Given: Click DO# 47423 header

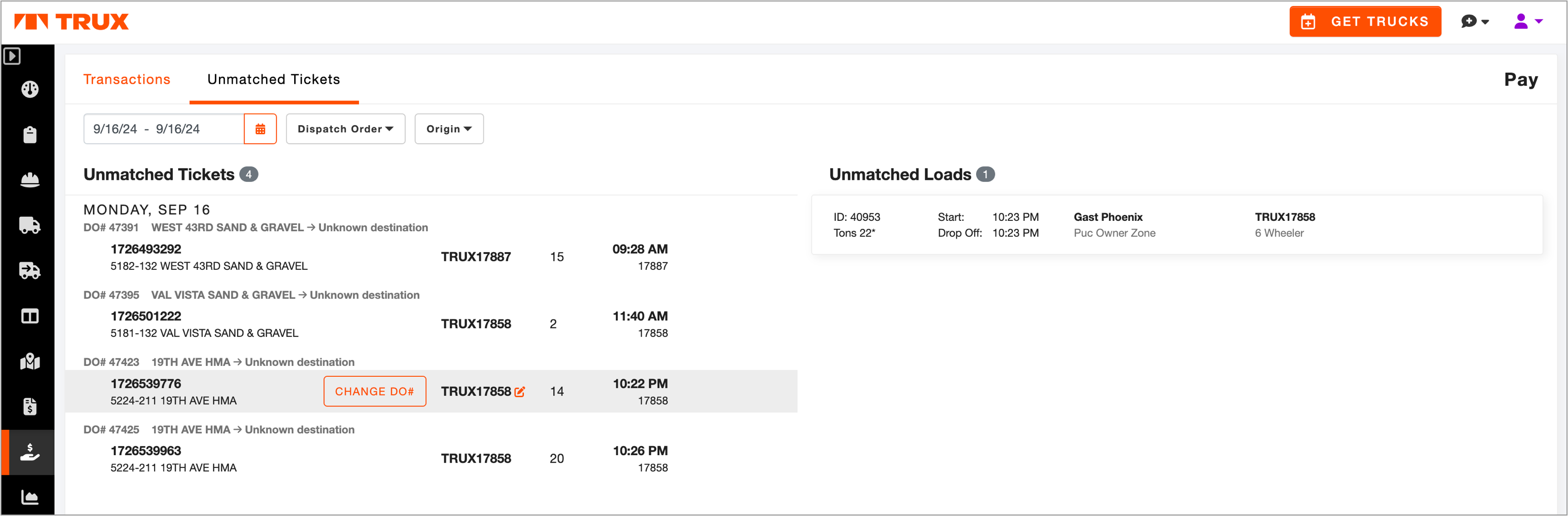Looking at the screenshot, I should pyautogui.click(x=218, y=362).
